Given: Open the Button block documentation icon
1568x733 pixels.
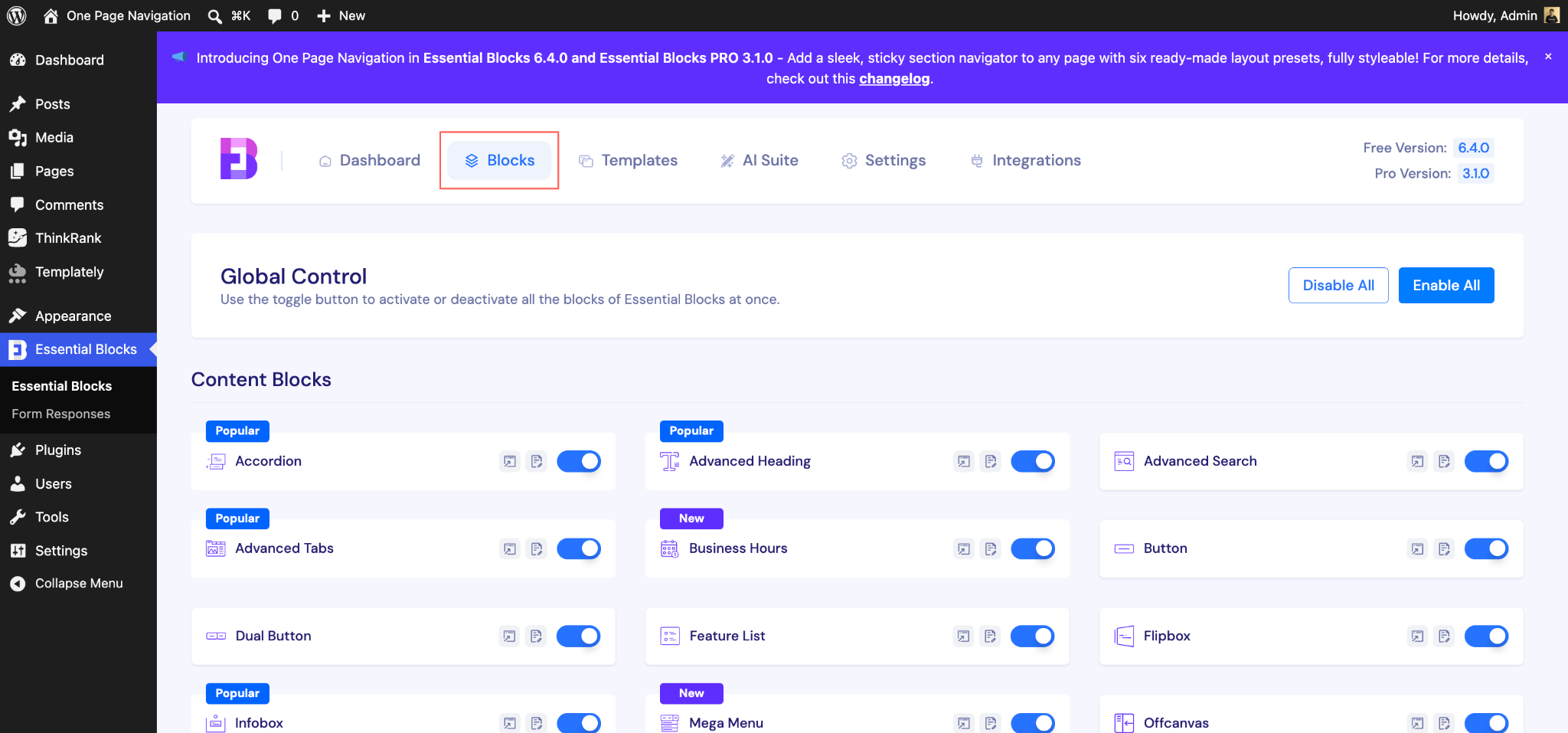Looking at the screenshot, I should point(1444,548).
